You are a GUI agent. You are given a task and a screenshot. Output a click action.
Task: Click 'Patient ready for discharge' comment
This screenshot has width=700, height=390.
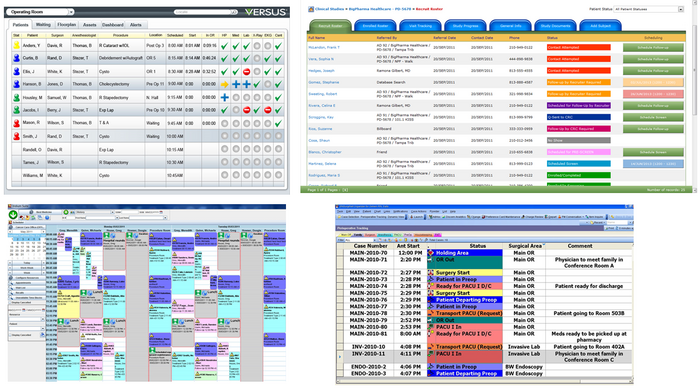[589, 286]
